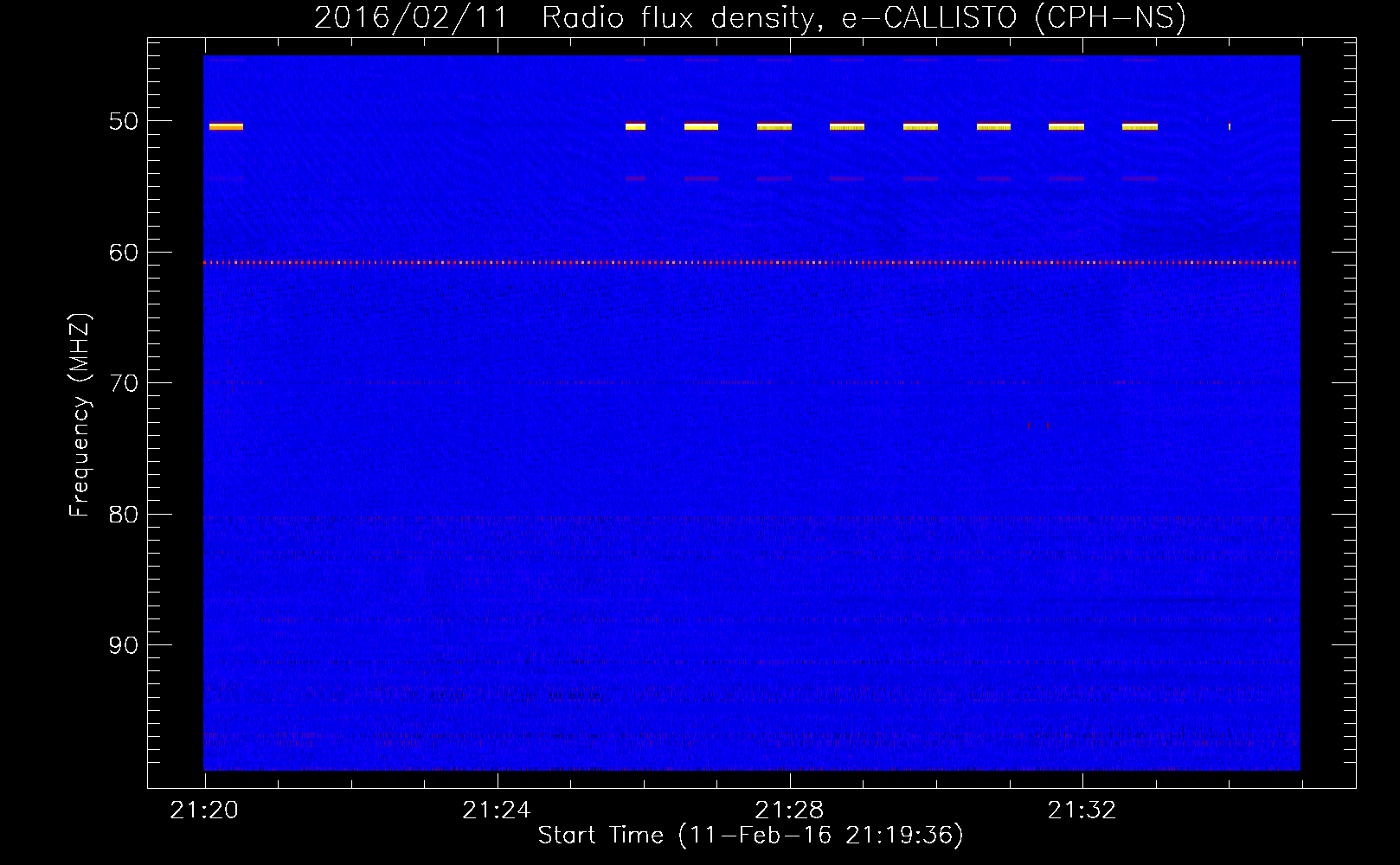Click the 21:24 time tick label

click(497, 811)
